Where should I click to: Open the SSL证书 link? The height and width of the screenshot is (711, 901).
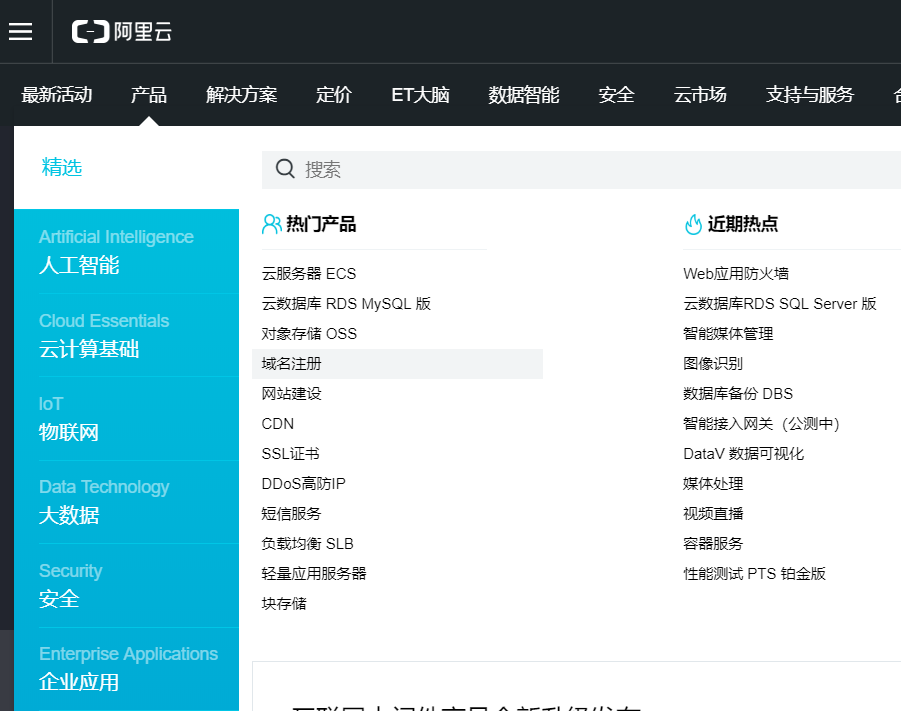pyautogui.click(x=290, y=453)
